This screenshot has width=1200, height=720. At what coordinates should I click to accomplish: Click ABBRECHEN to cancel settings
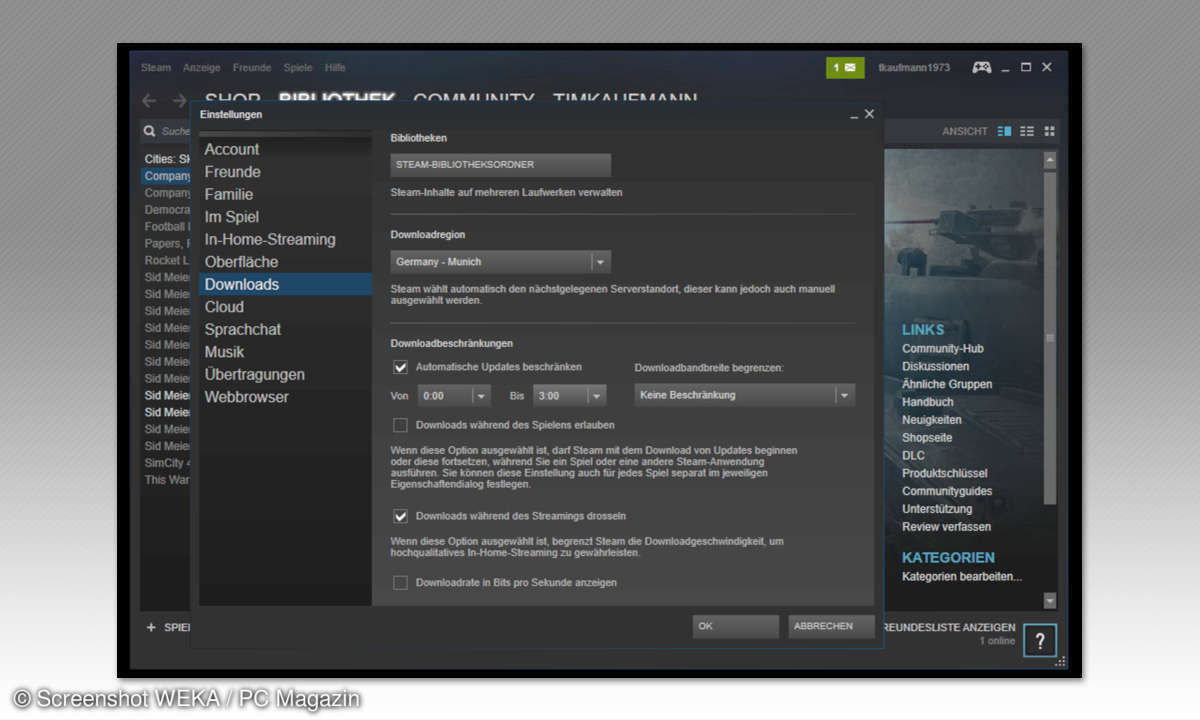(x=831, y=627)
